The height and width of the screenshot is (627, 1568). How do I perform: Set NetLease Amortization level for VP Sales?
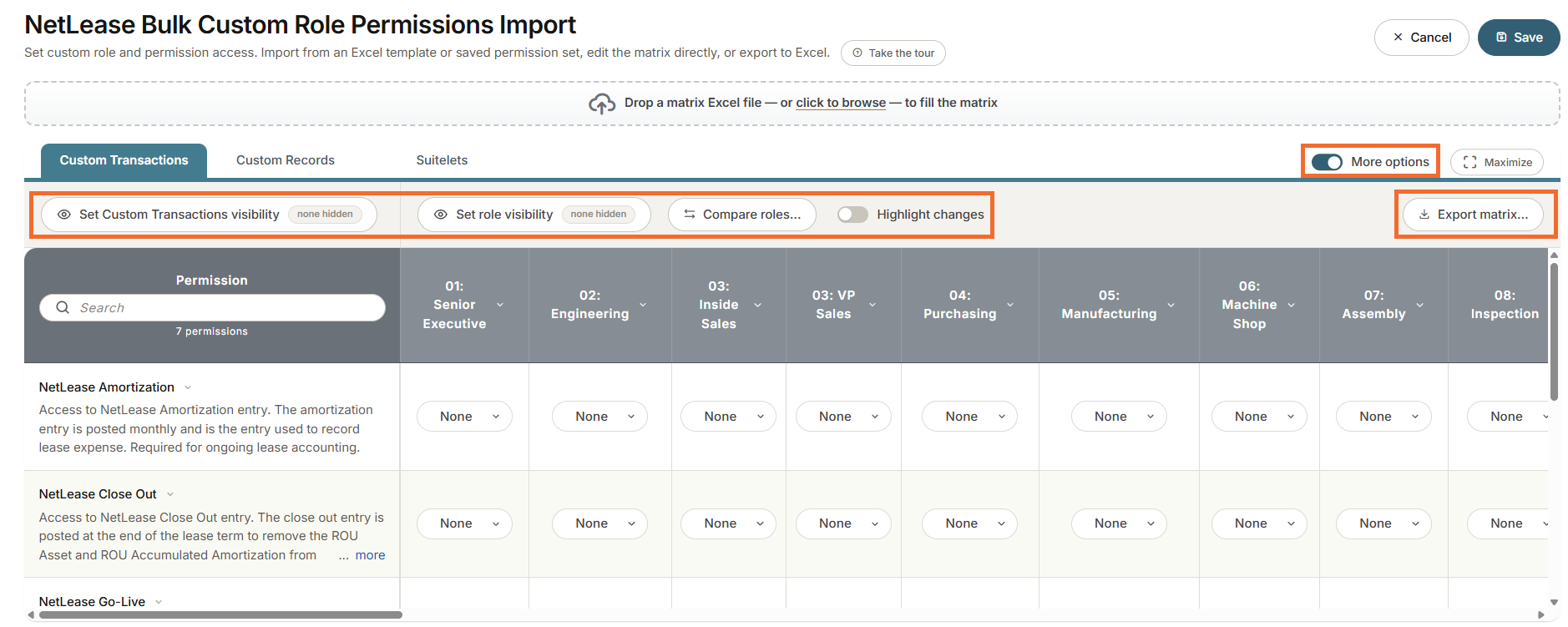point(843,417)
